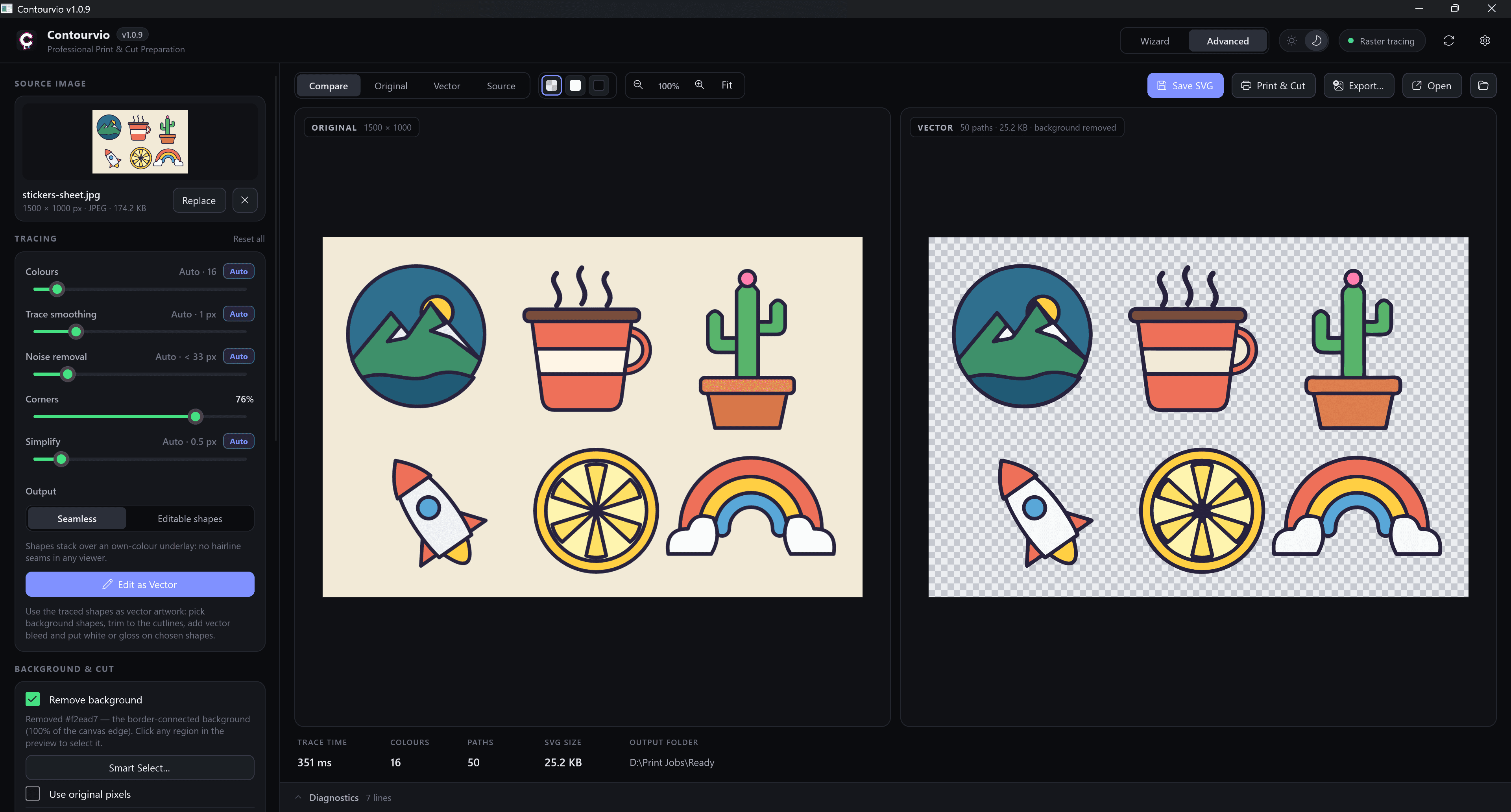The height and width of the screenshot is (812, 1511).
Task: Click the Print & Cut button
Action: coord(1273,86)
